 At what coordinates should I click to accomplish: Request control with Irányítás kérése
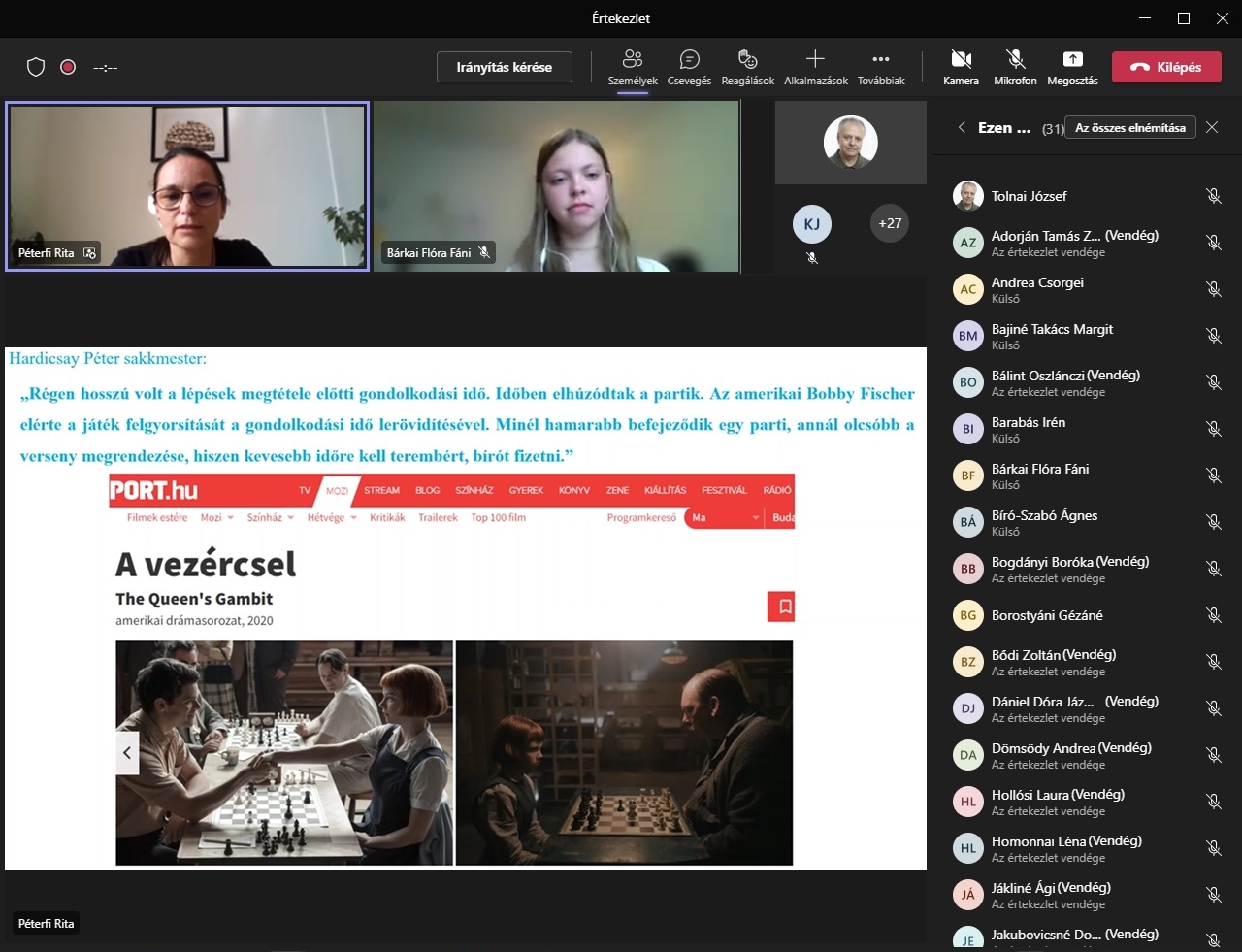point(505,67)
